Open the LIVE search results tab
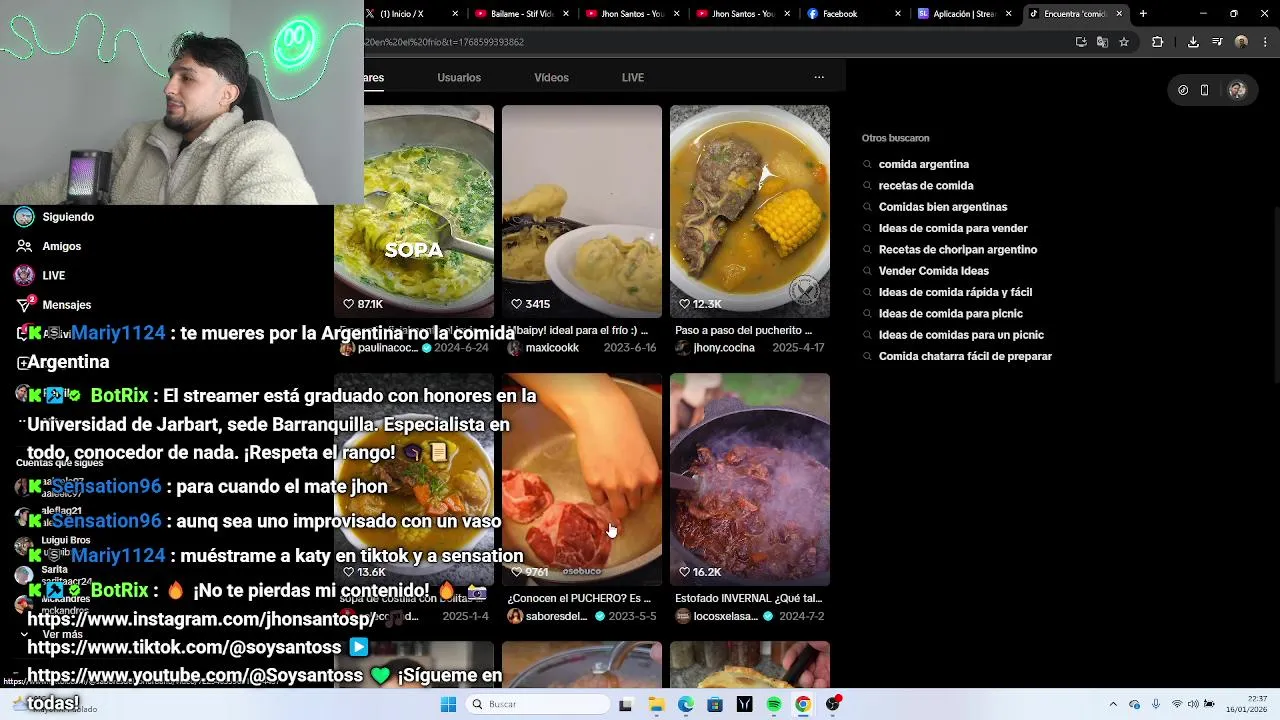 click(633, 77)
